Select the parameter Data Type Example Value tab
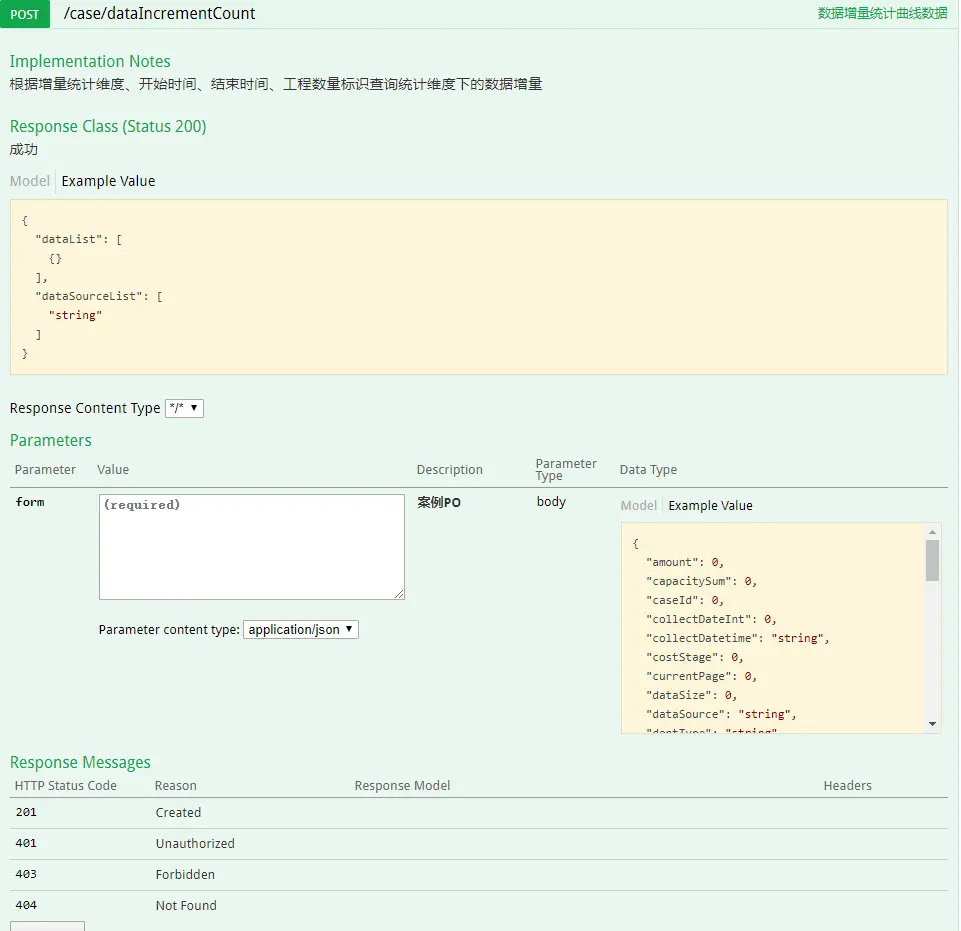 pos(710,506)
